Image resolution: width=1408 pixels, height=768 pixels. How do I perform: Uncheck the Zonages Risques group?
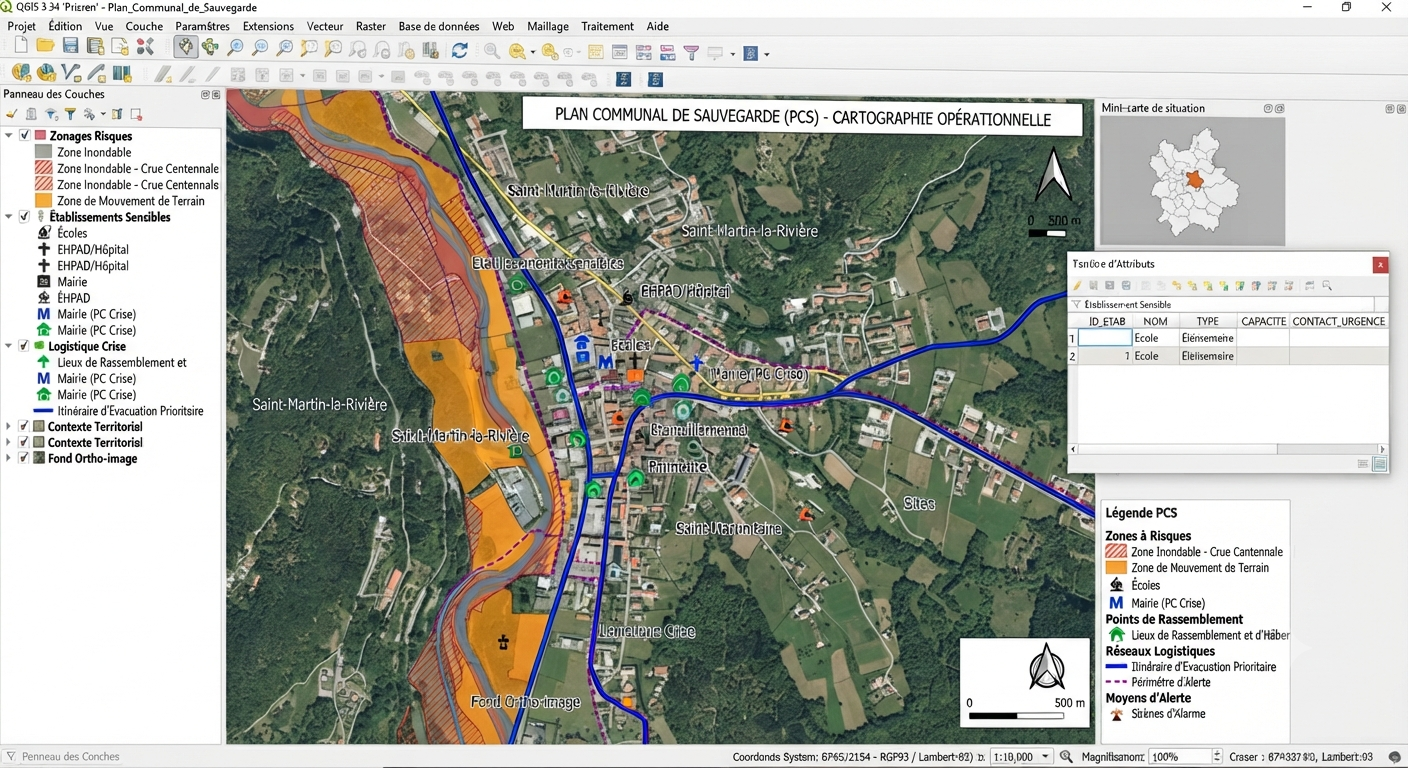(x=24, y=136)
